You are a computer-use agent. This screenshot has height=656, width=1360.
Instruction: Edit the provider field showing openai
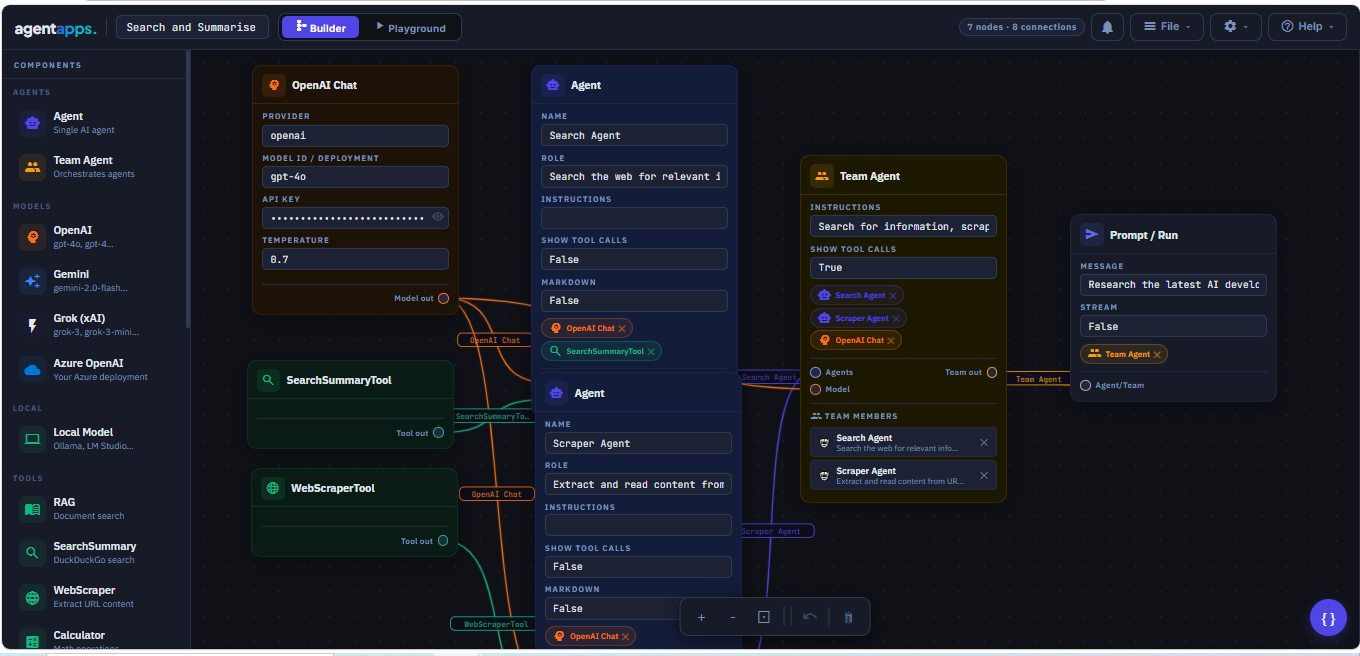pyautogui.click(x=355, y=136)
